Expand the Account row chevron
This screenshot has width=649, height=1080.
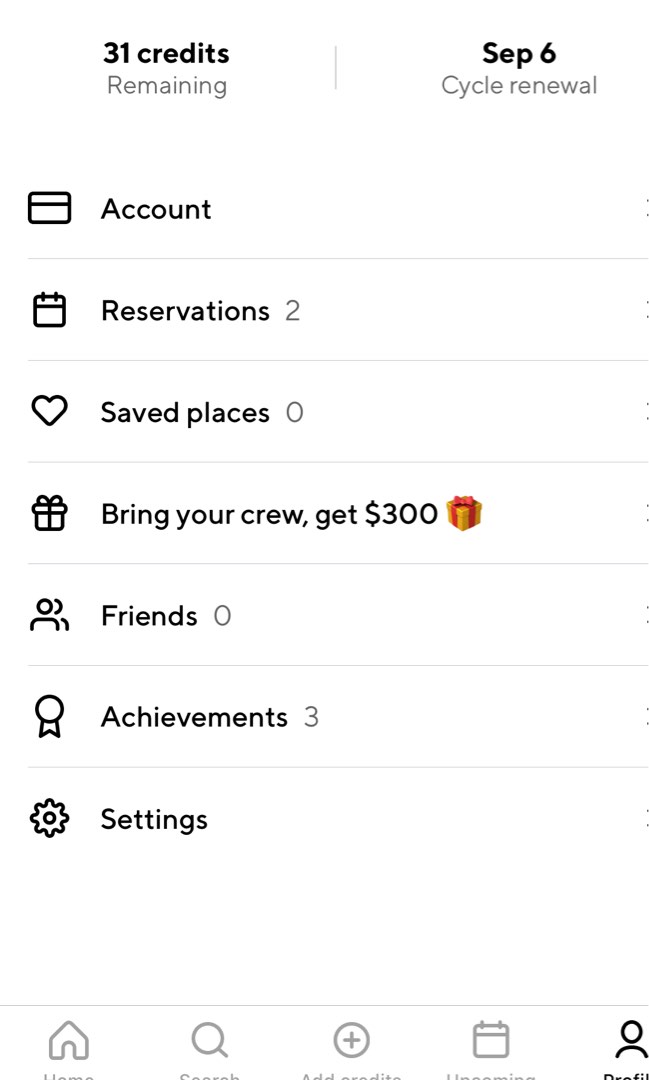click(645, 208)
